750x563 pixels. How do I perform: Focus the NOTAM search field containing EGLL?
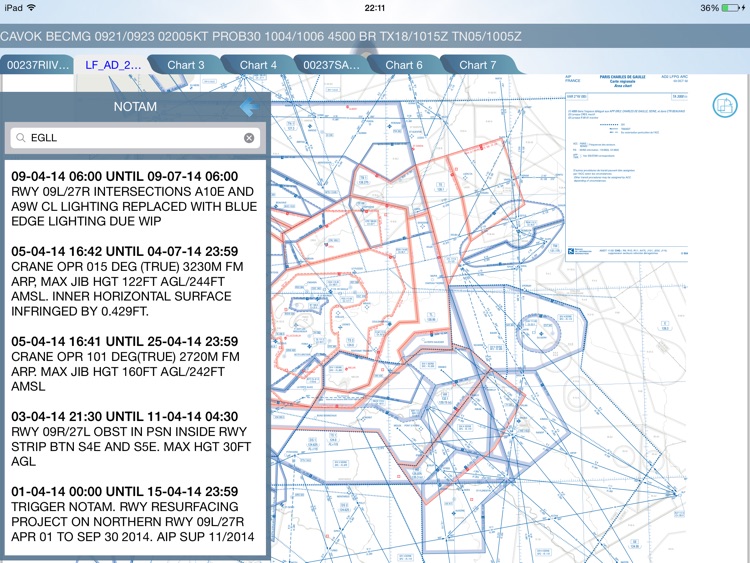(x=135, y=138)
